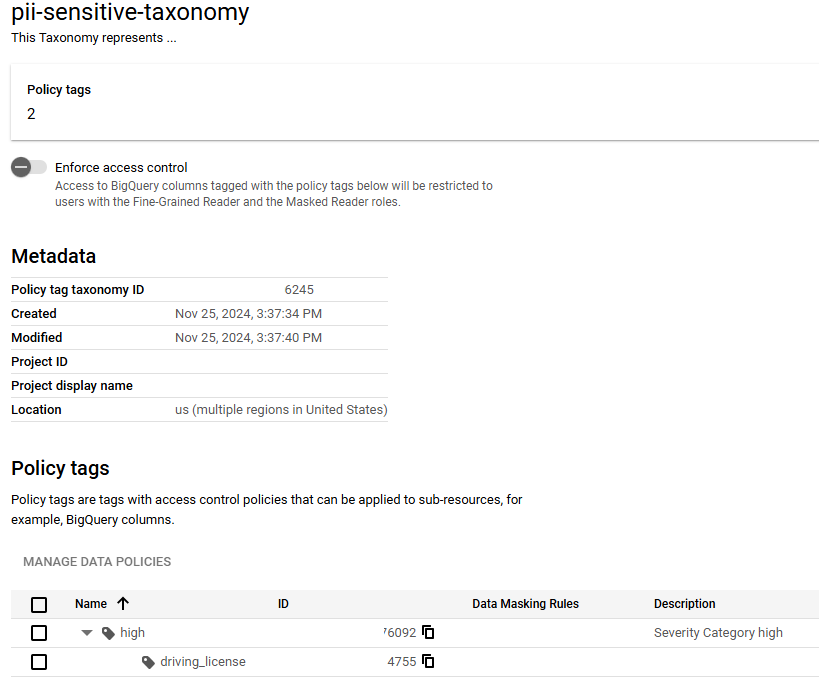
Task: Click the Description column header
Action: click(684, 604)
